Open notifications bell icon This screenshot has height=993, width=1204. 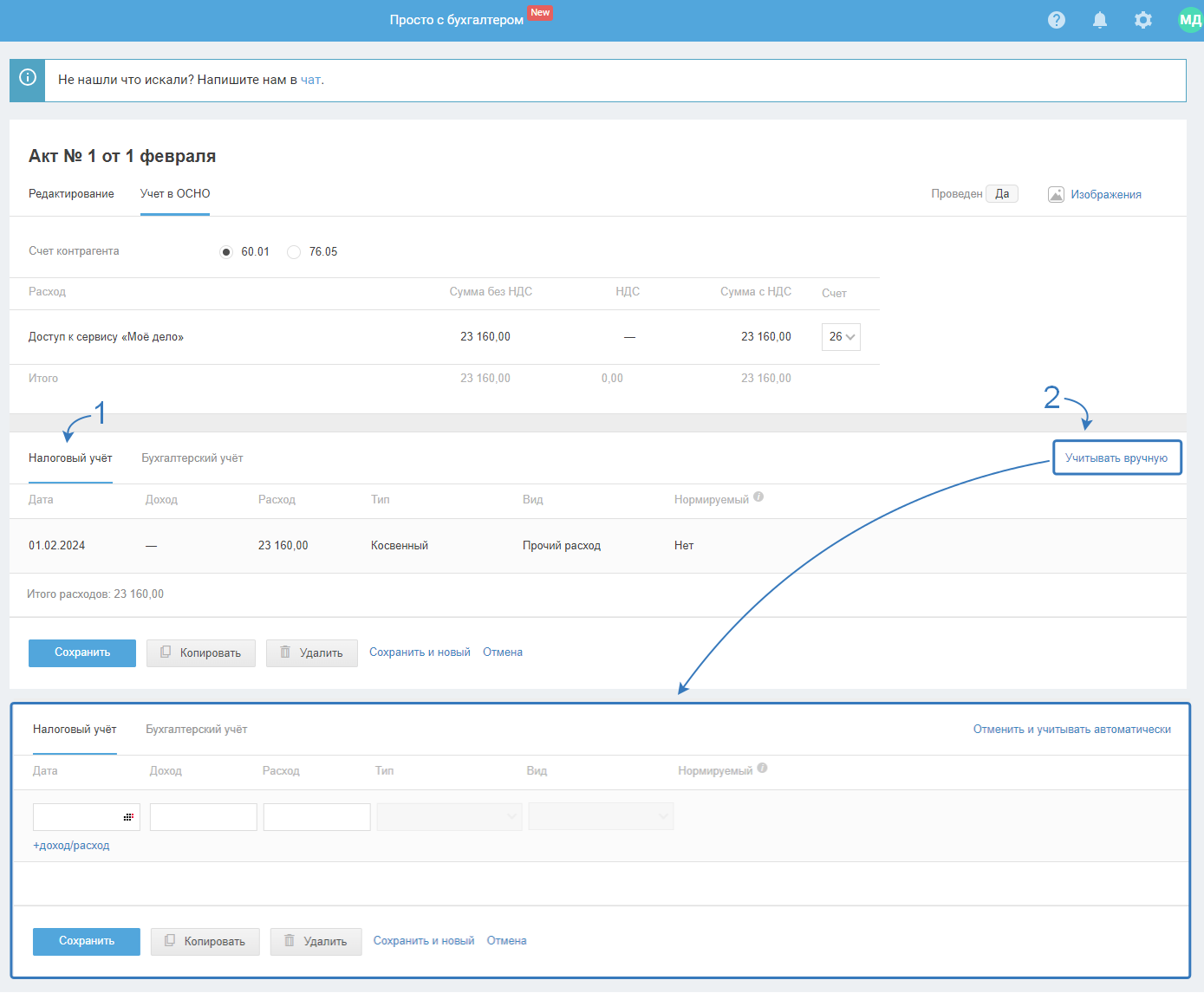(x=1099, y=20)
